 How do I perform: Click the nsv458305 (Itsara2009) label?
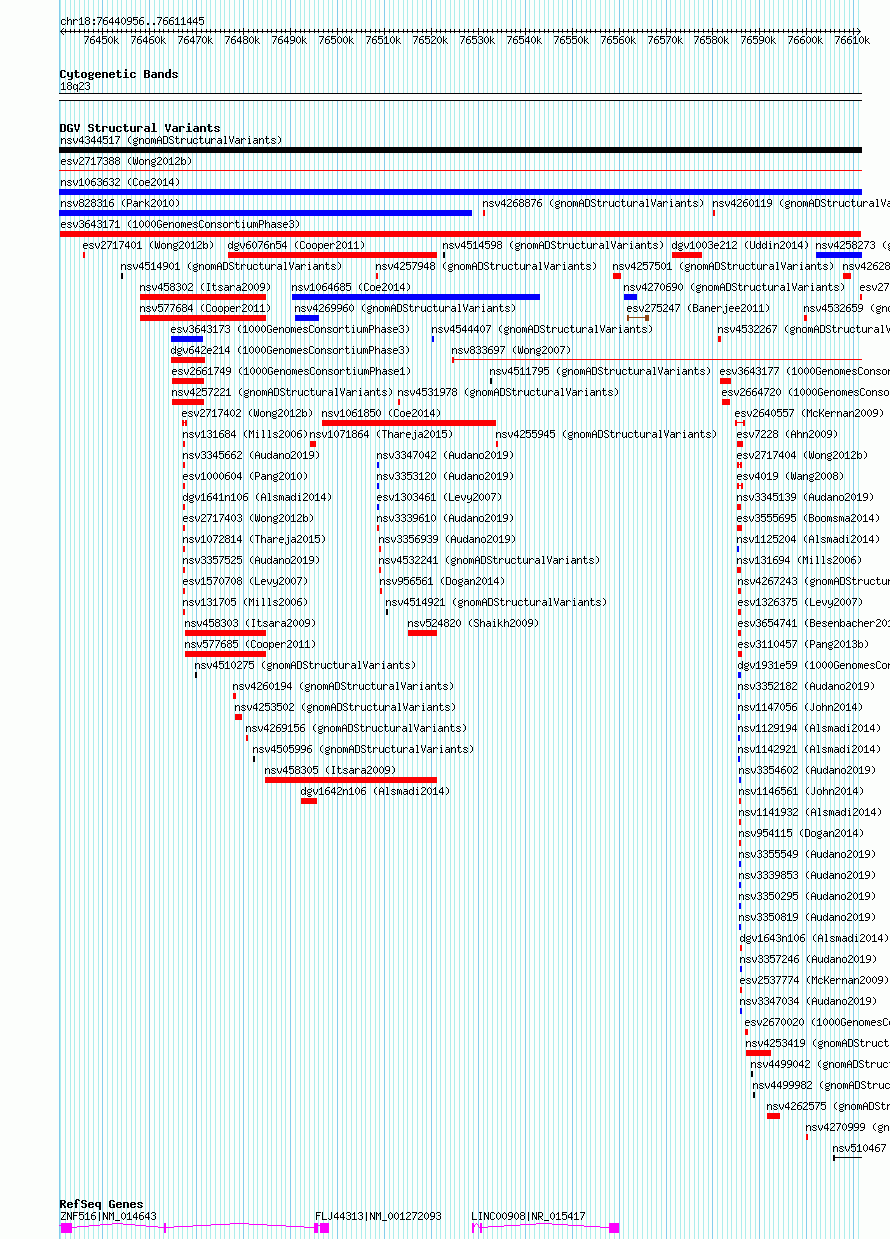click(x=330, y=770)
